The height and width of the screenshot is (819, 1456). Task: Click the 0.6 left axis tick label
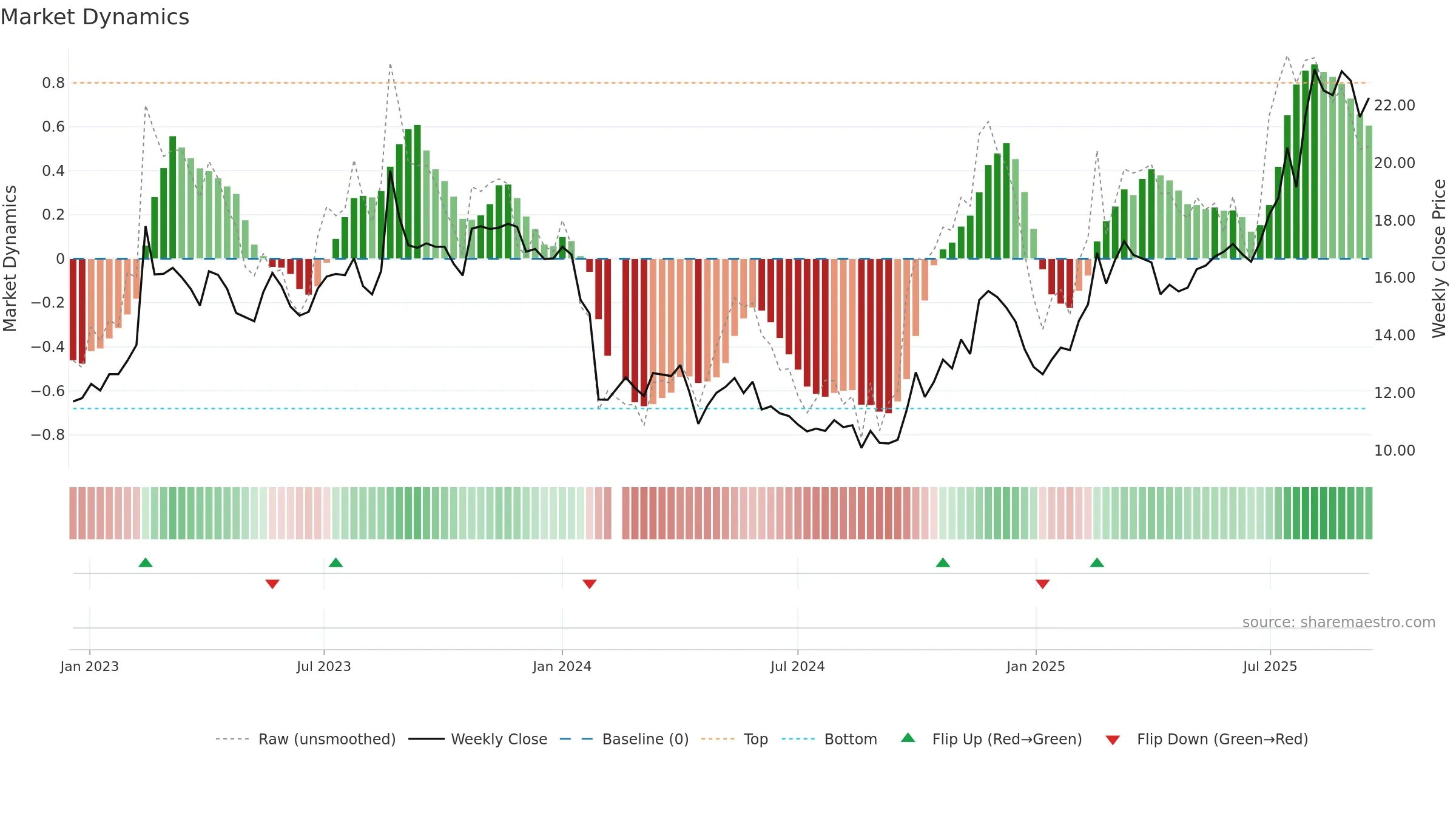pyautogui.click(x=53, y=127)
